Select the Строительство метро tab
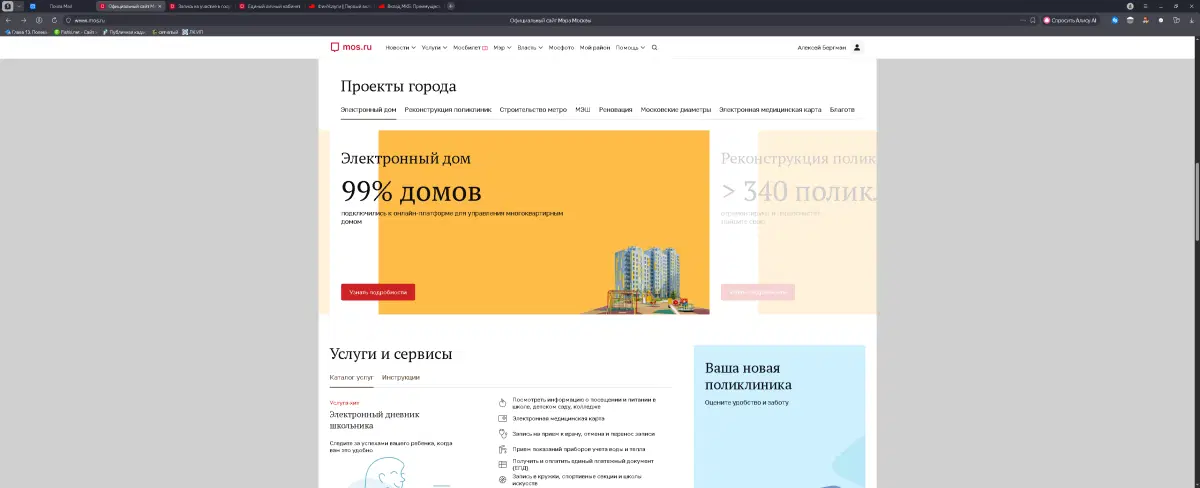Screen dimensions: 1200x488 533,110
